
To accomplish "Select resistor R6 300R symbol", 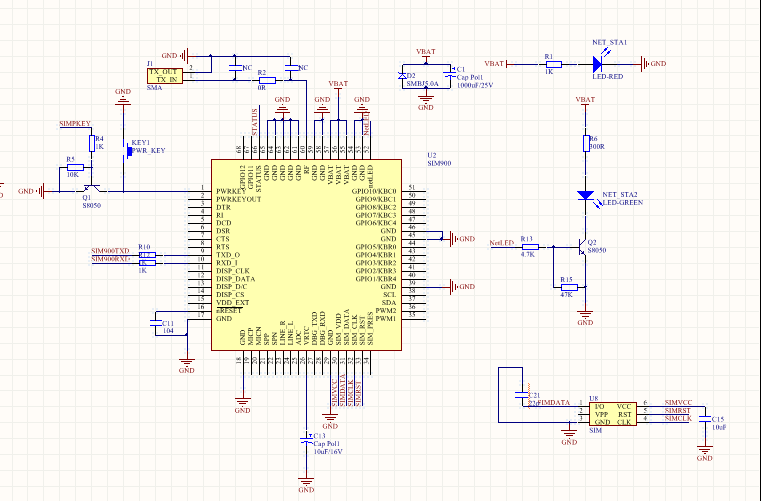I will point(586,144).
